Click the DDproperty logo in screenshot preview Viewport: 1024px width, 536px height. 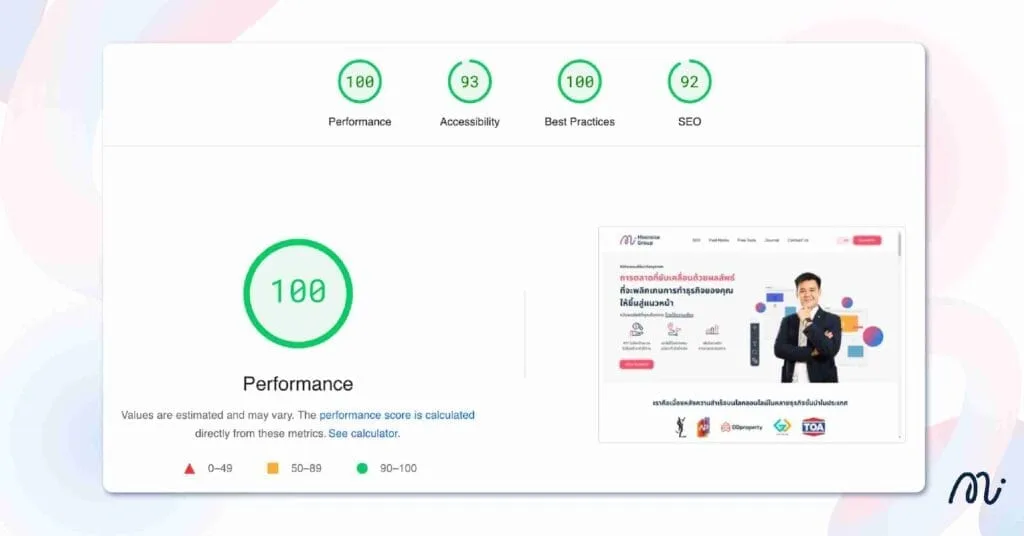click(741, 427)
